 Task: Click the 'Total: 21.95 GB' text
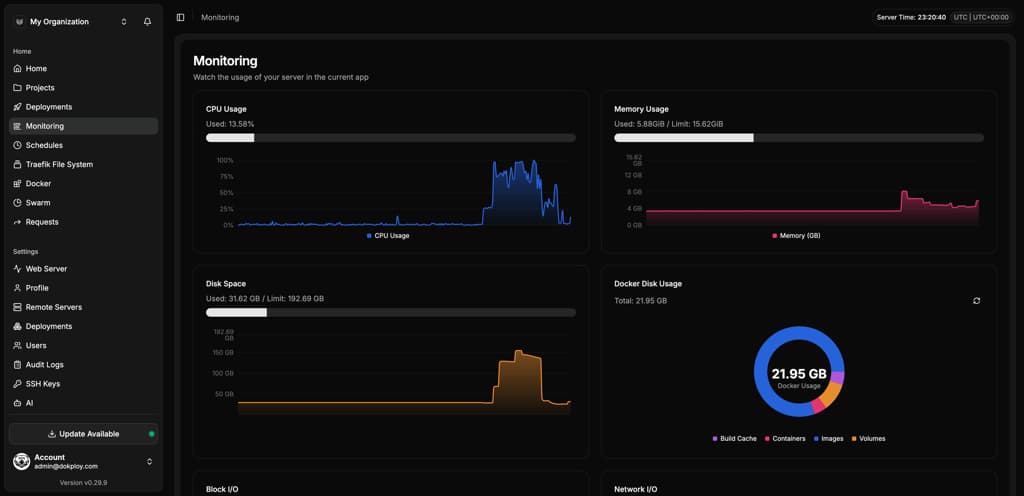641,301
